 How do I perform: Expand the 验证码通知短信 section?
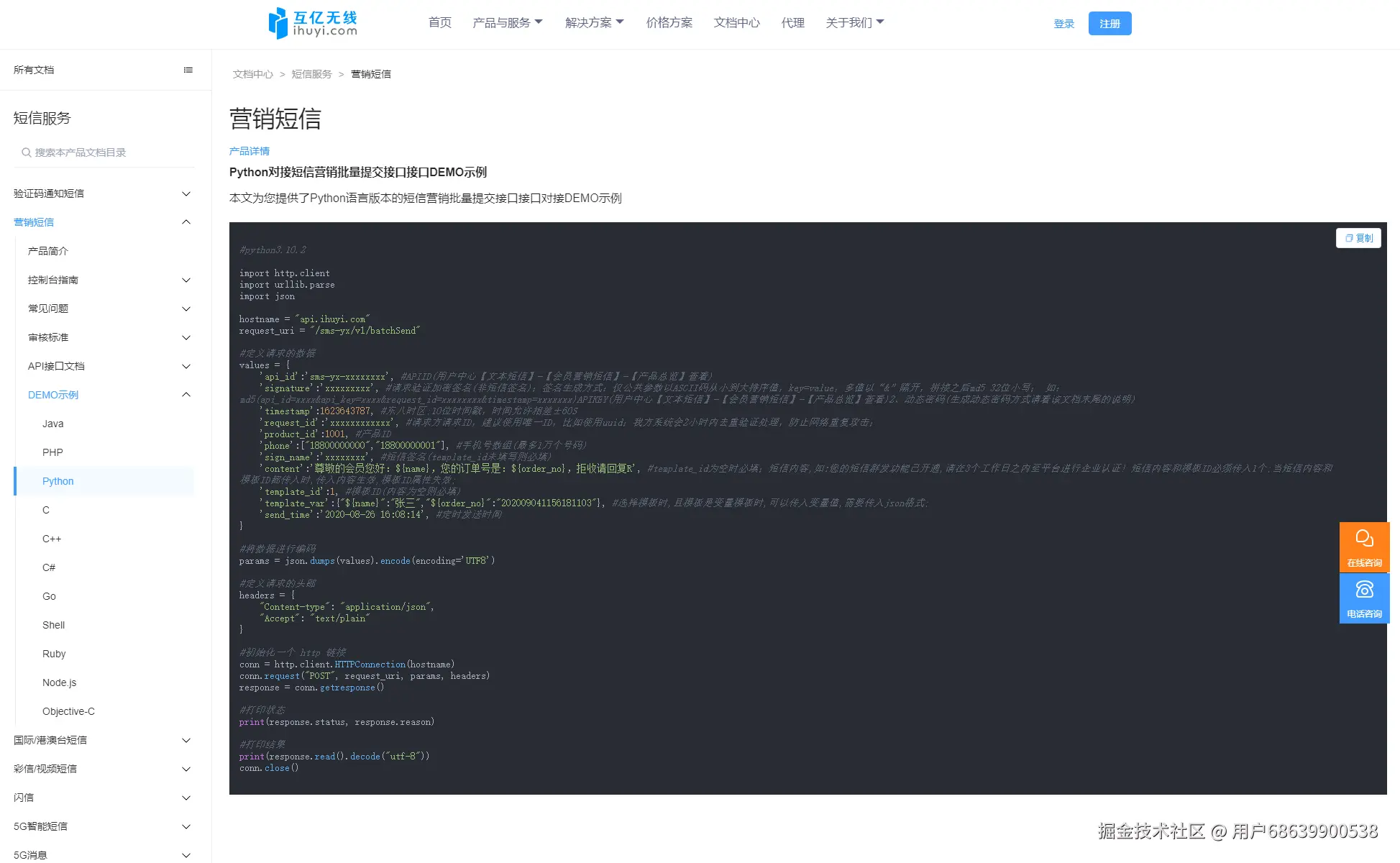pyautogui.click(x=186, y=193)
